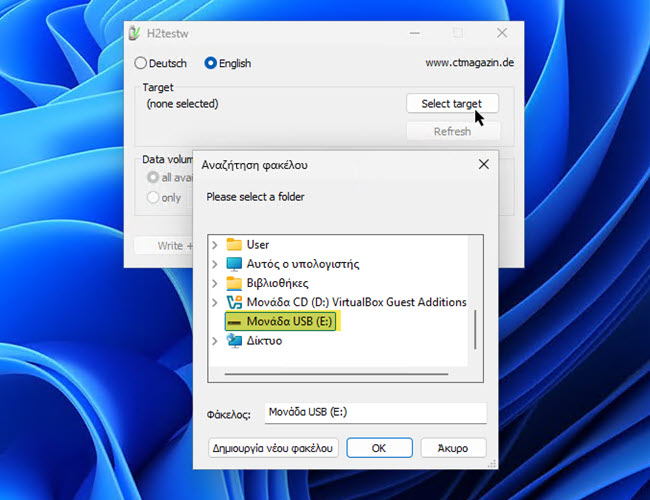Viewport: 650px width, 500px height.
Task: Minimize the H2testw window
Action: [415, 33]
